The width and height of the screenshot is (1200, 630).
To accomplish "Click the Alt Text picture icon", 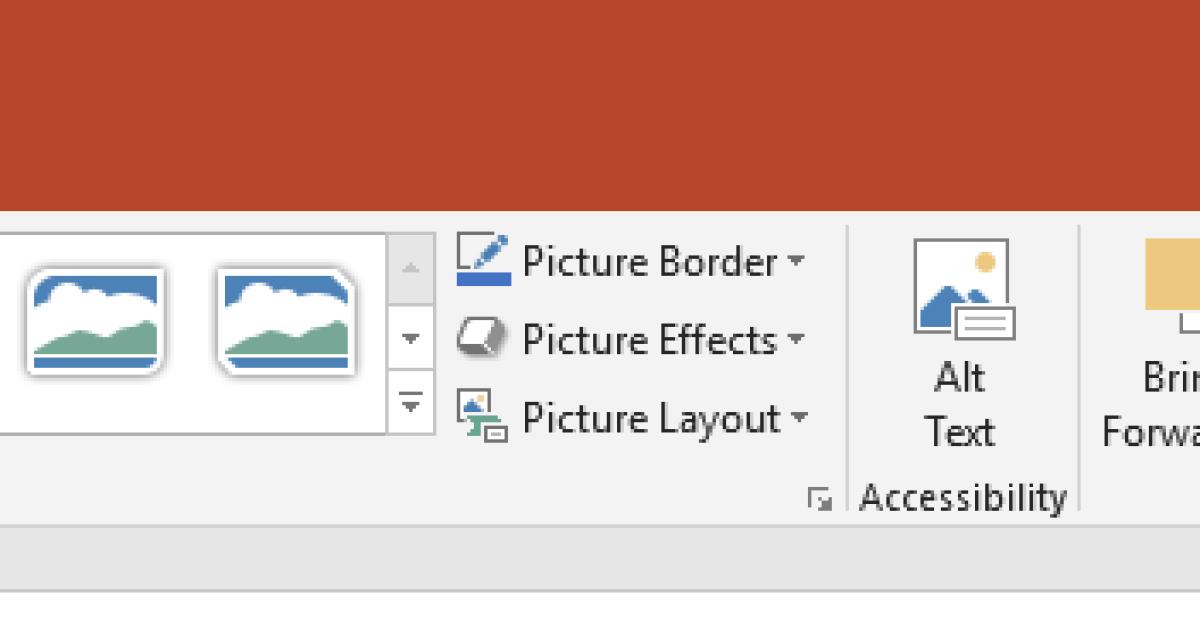I will click(x=961, y=290).
